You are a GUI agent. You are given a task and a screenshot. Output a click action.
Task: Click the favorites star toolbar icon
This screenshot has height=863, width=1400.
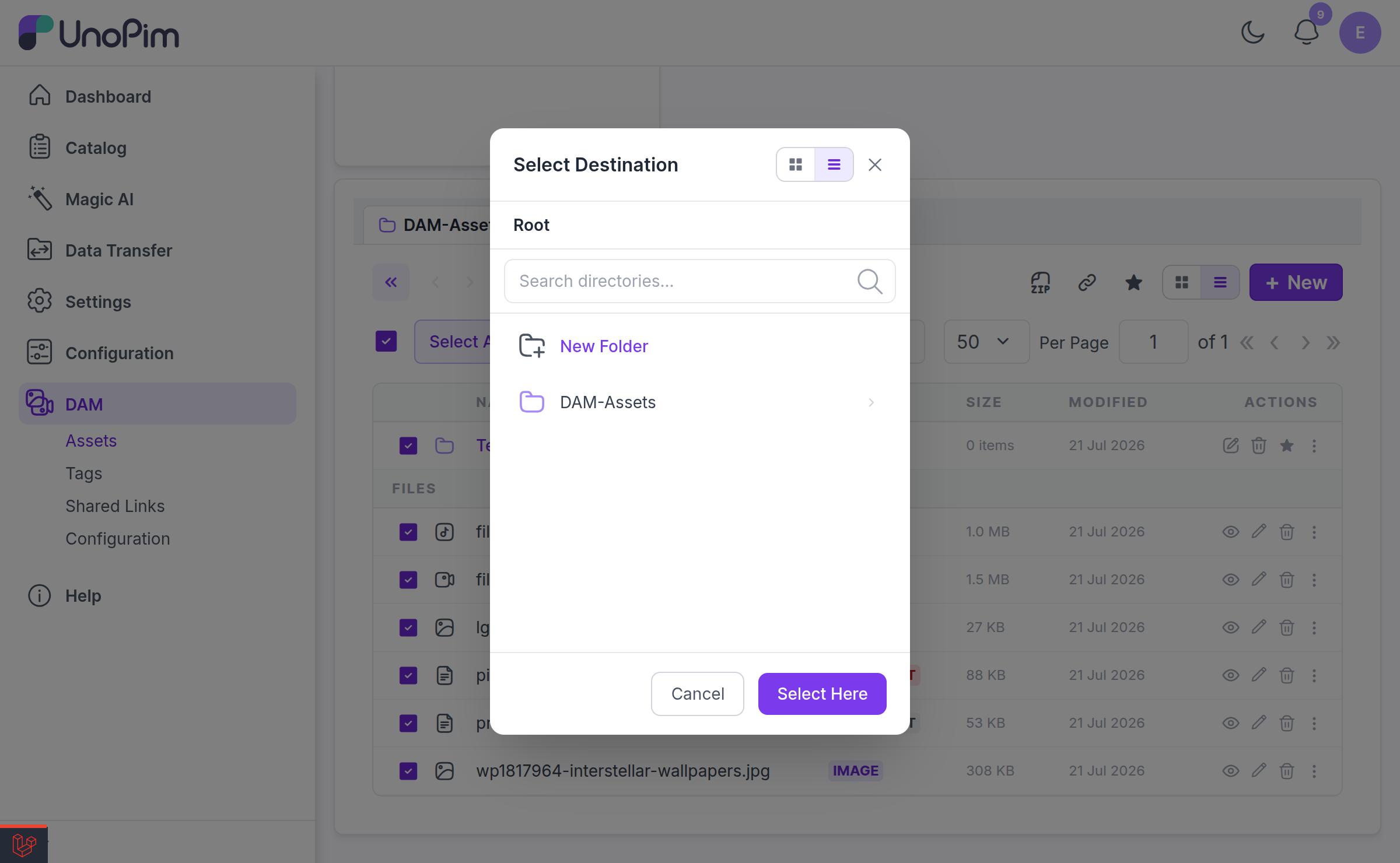tap(1134, 283)
